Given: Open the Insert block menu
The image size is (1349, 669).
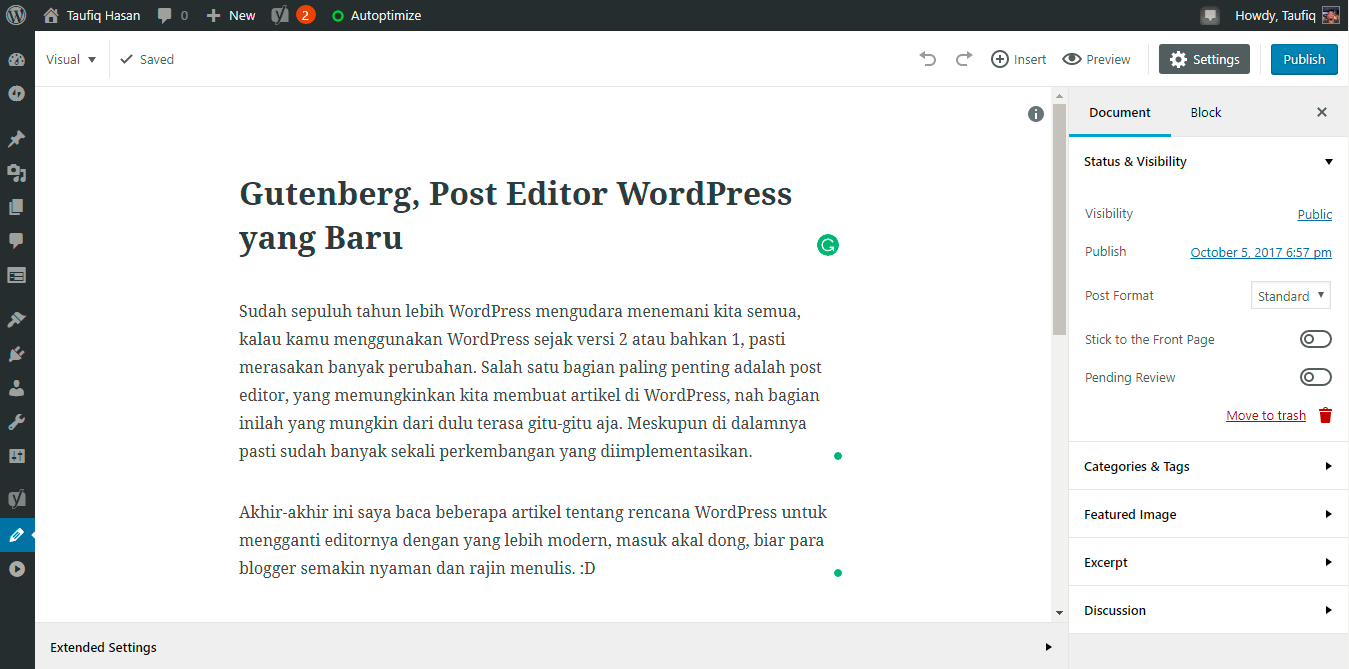Looking at the screenshot, I should [1018, 59].
